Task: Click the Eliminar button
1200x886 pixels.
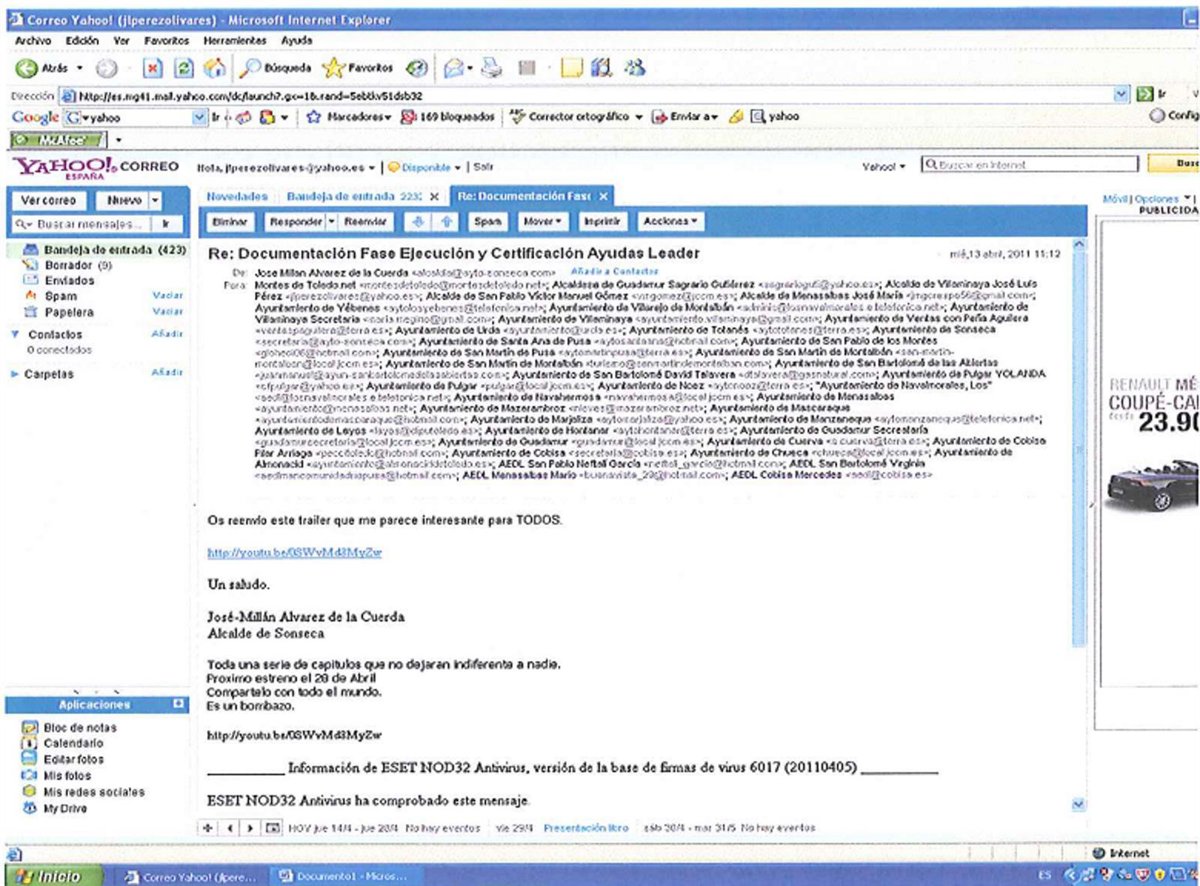Action: click(x=230, y=219)
